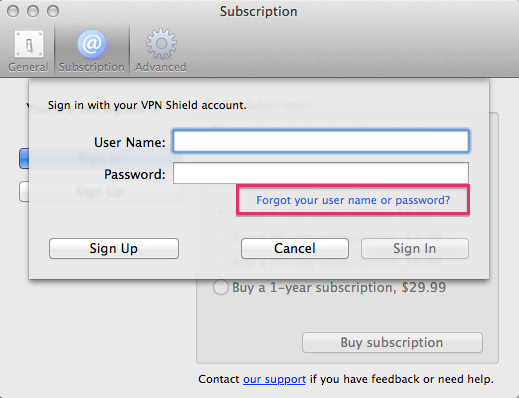Screen dimensions: 519x398
Task: Click the Subscription window title text
Action: coord(258,12)
